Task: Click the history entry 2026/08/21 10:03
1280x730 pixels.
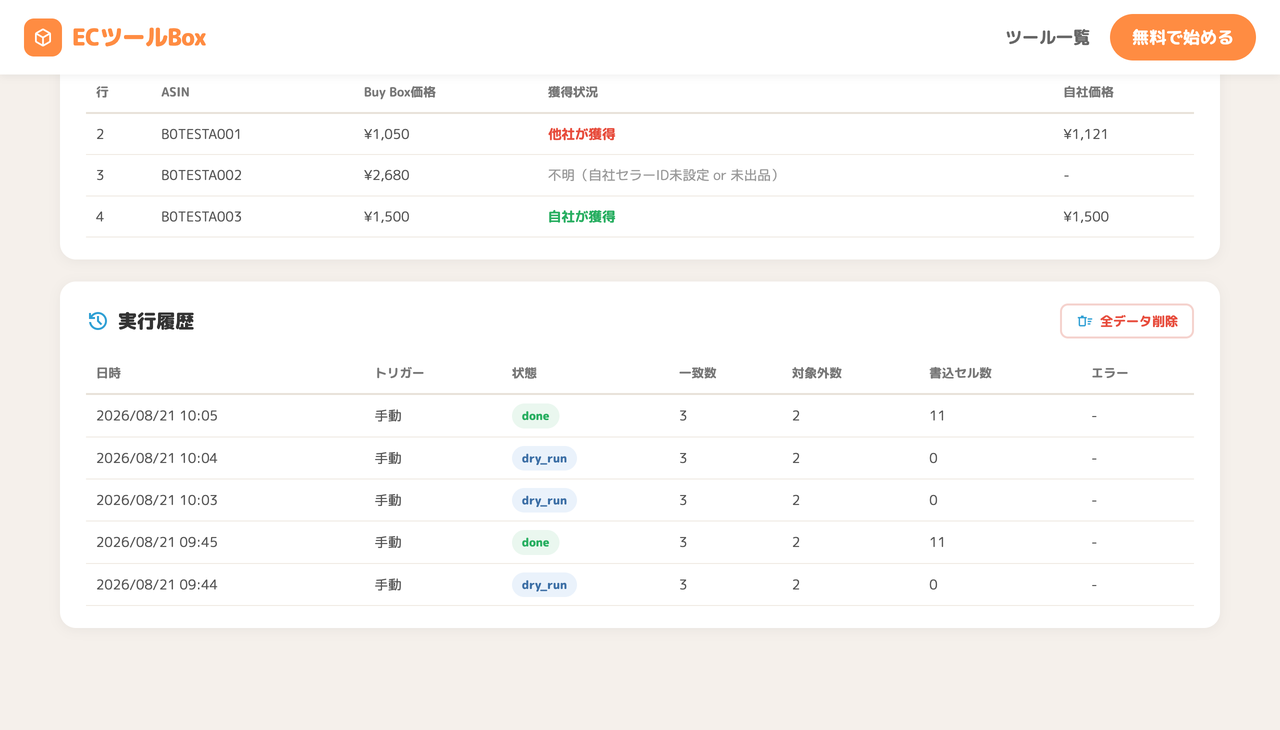Action: (157, 500)
